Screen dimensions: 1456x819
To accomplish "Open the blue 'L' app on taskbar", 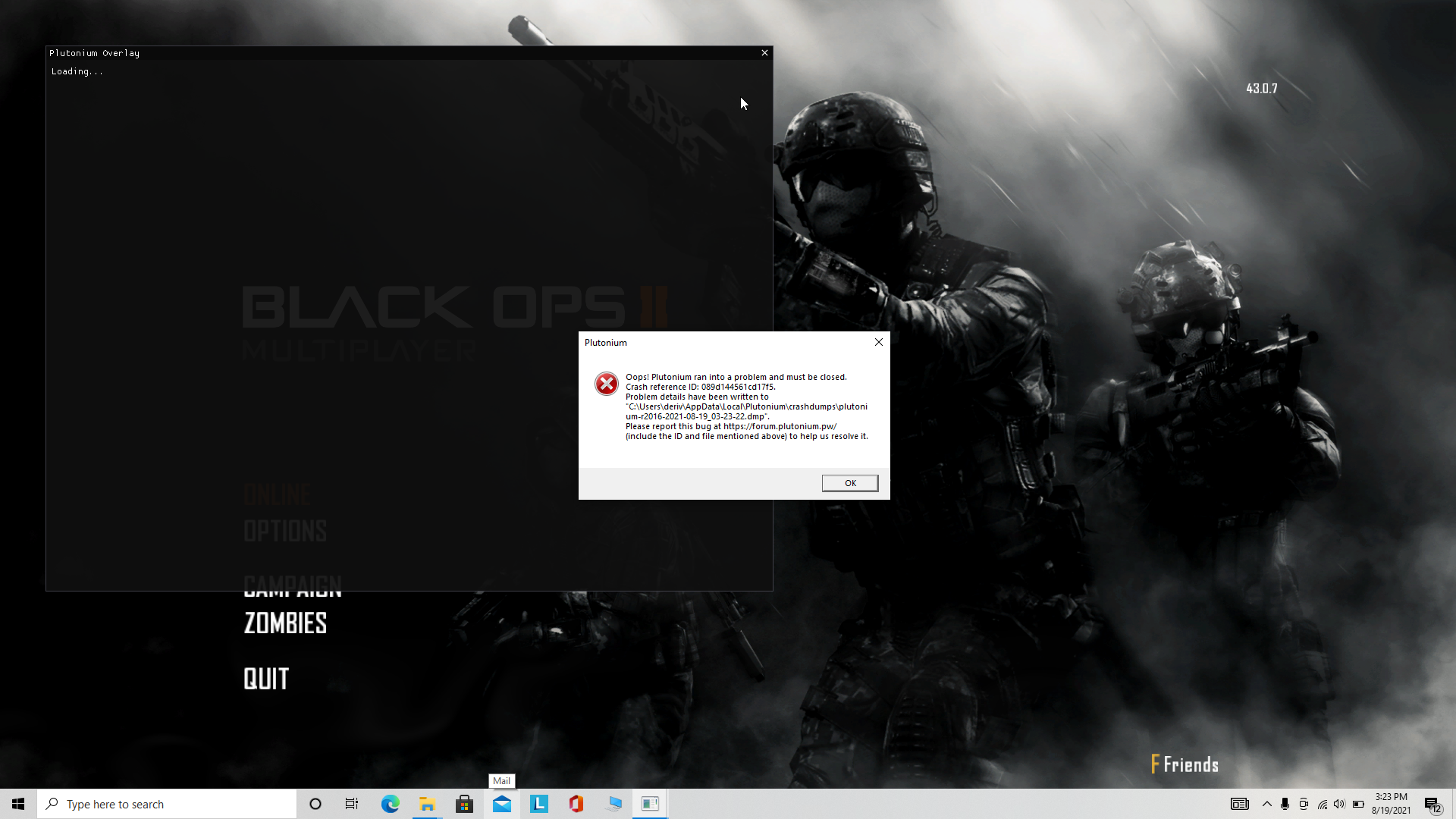I will 538,804.
